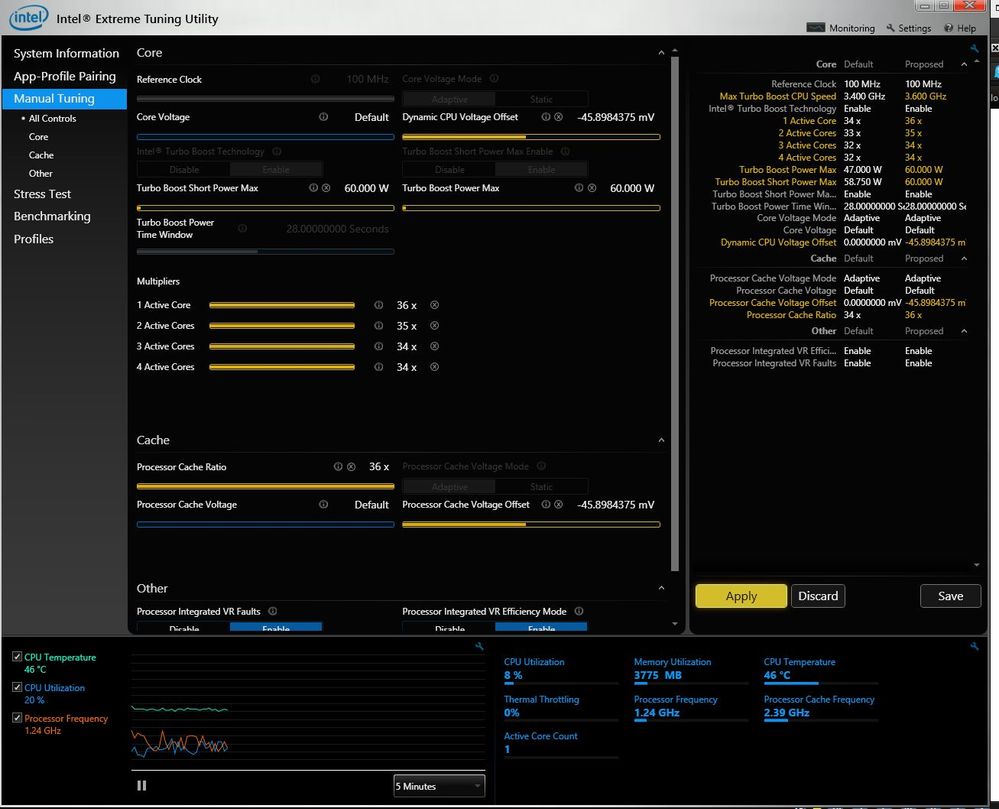Open wrench icon atop proposed settings panel
The width and height of the screenshot is (999, 809).
pos(974,48)
